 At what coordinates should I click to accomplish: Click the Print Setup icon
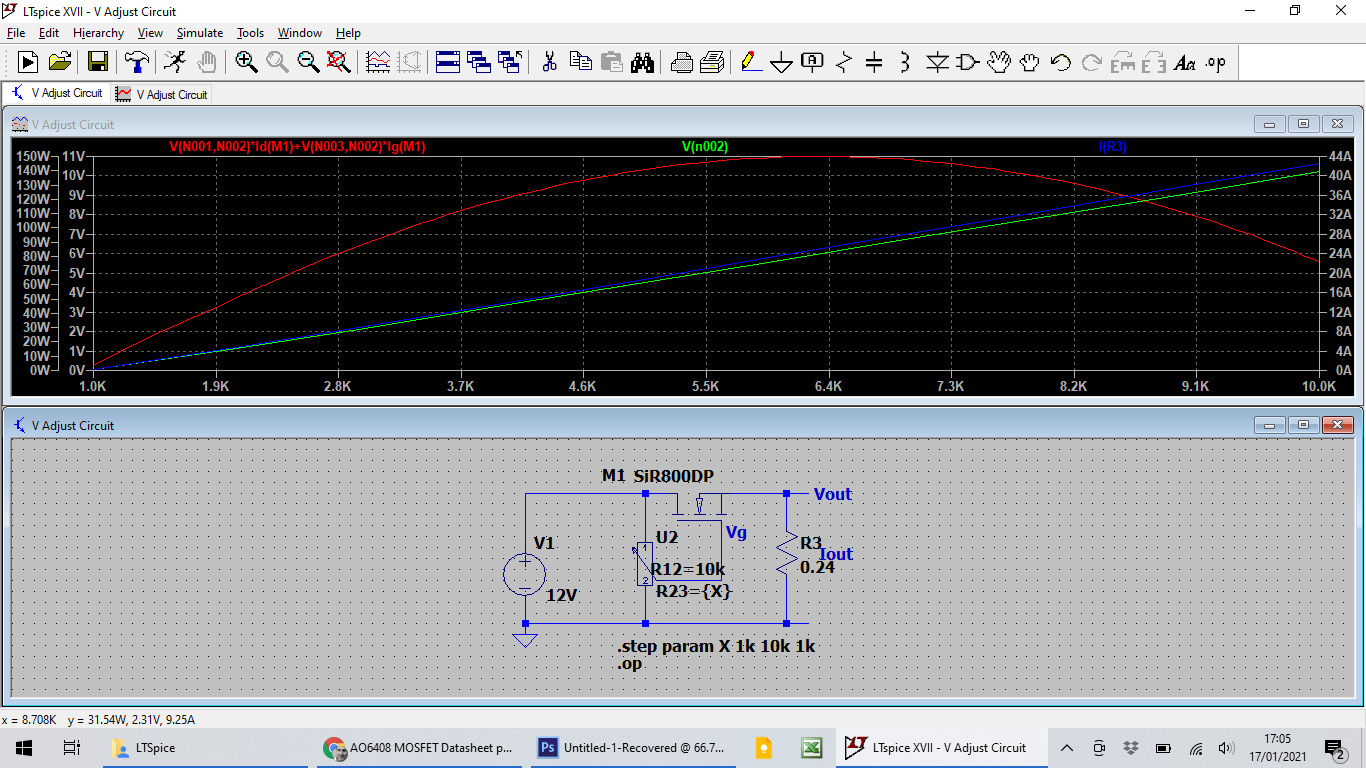click(x=681, y=62)
